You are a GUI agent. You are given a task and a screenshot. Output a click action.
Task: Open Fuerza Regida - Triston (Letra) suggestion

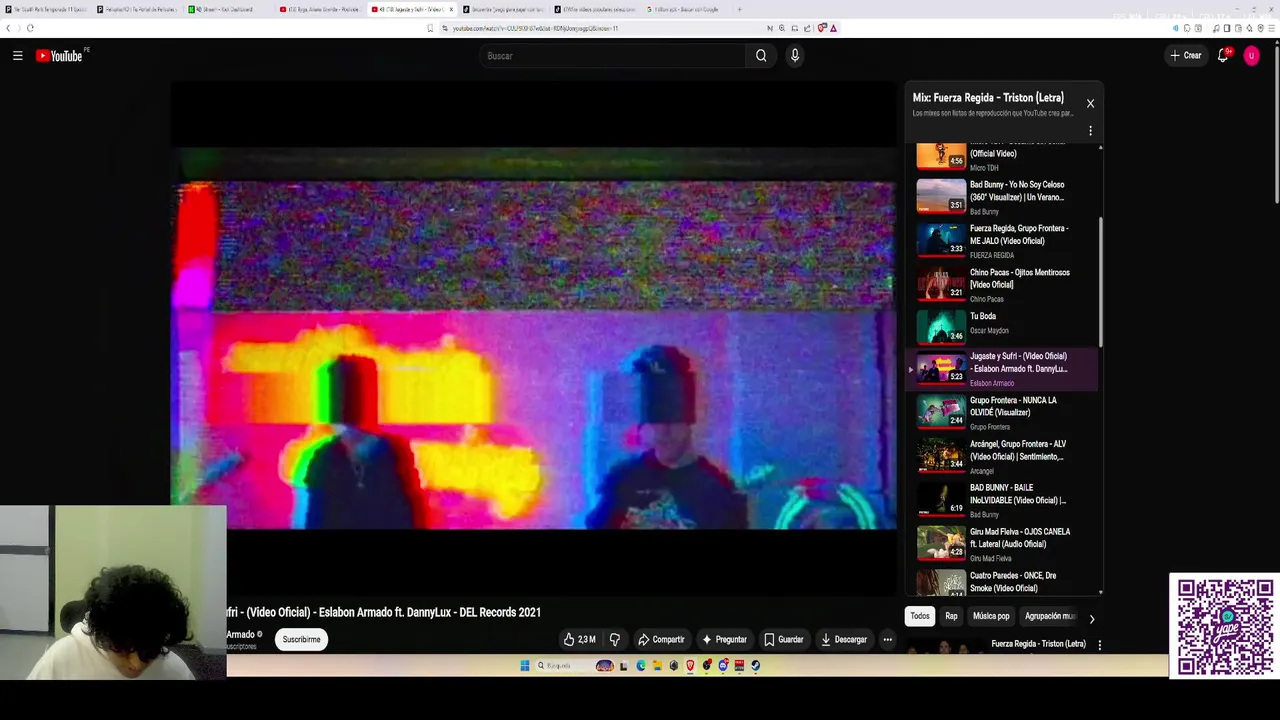click(x=1038, y=644)
